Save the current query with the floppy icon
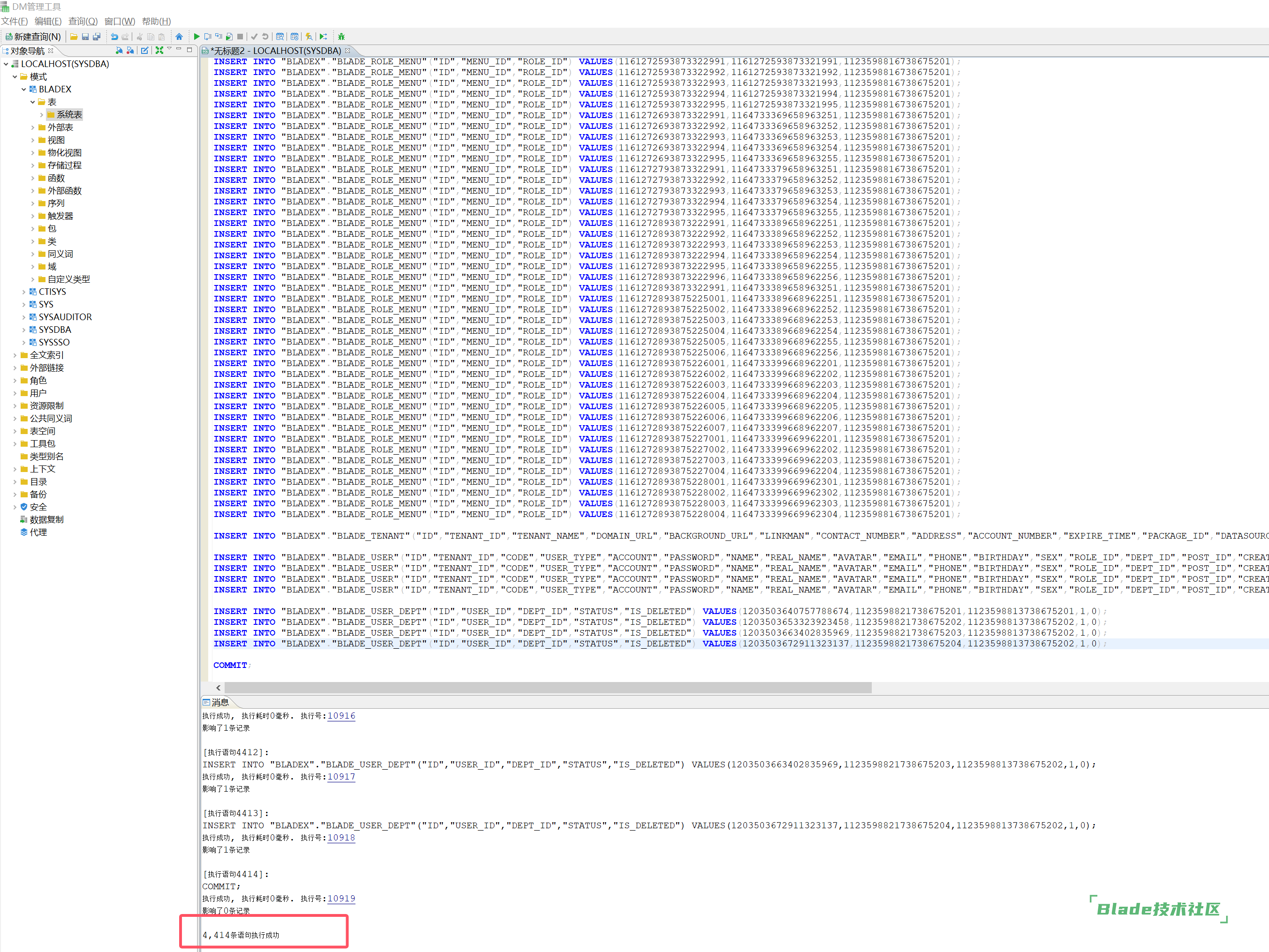The height and width of the screenshot is (952, 1269). point(85,37)
